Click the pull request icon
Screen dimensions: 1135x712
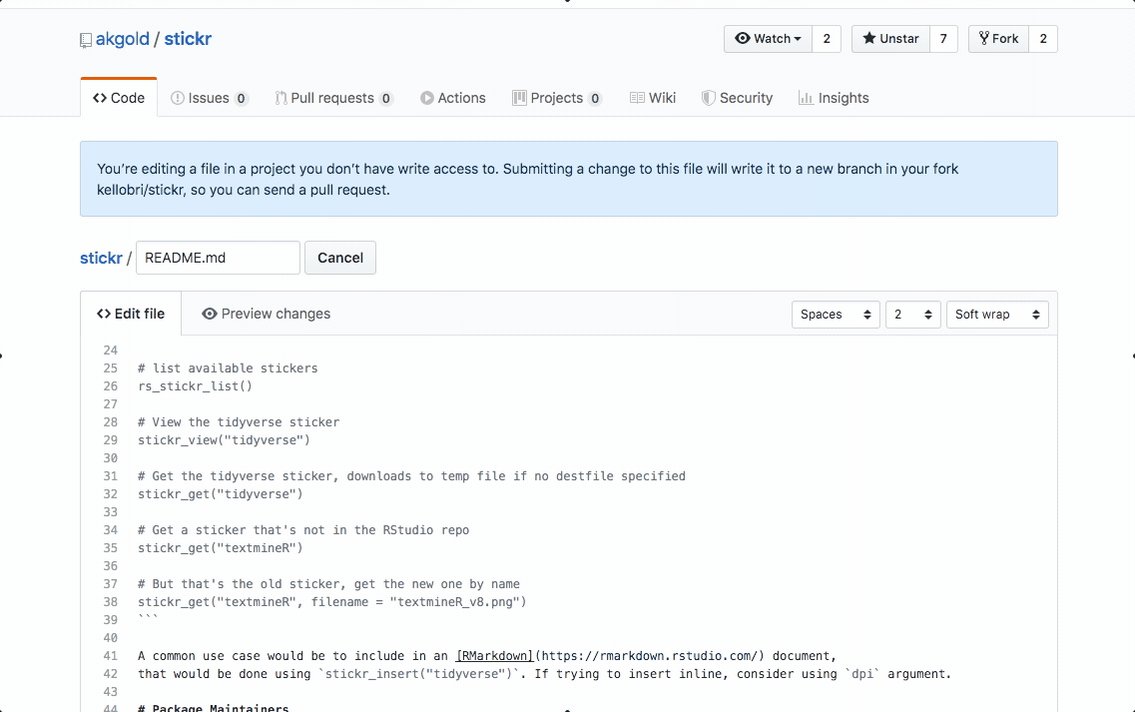coord(281,98)
